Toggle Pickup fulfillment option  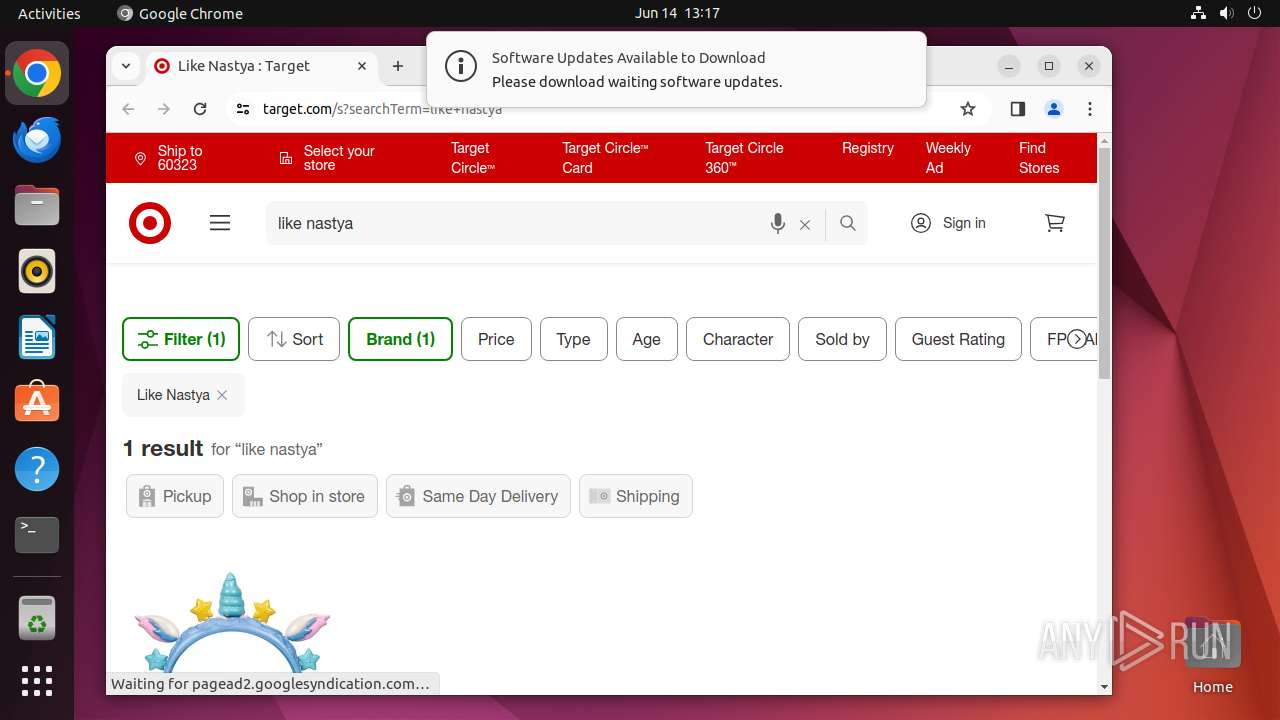pyautogui.click(x=175, y=496)
